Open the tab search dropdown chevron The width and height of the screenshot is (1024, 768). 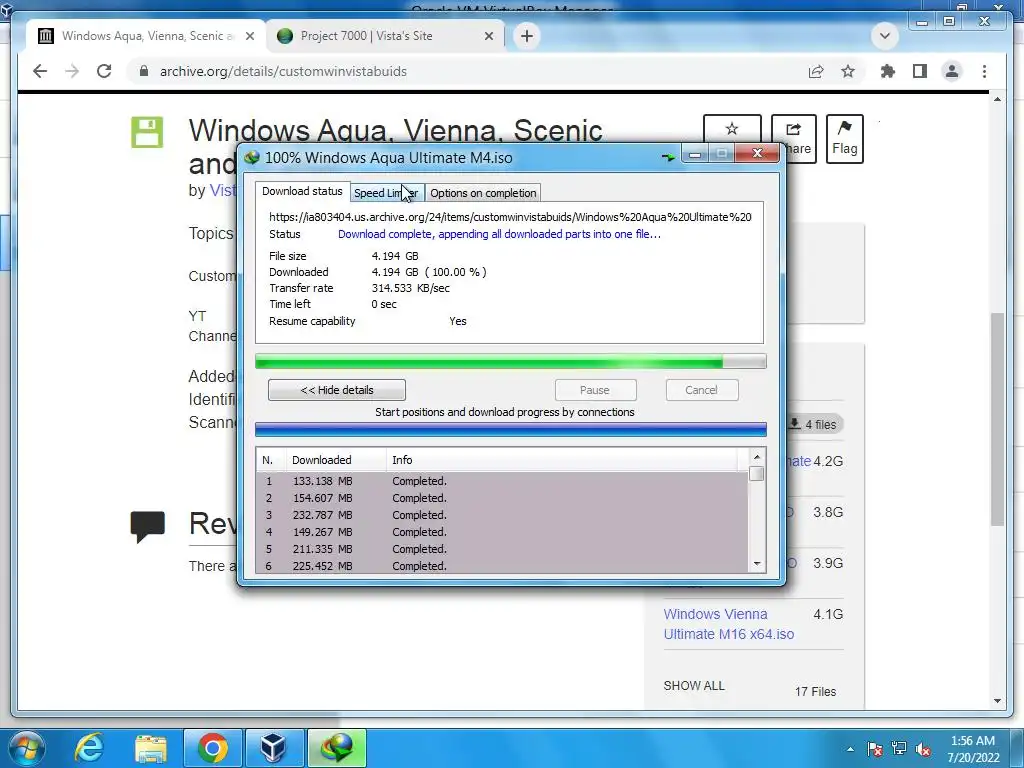[x=885, y=36]
